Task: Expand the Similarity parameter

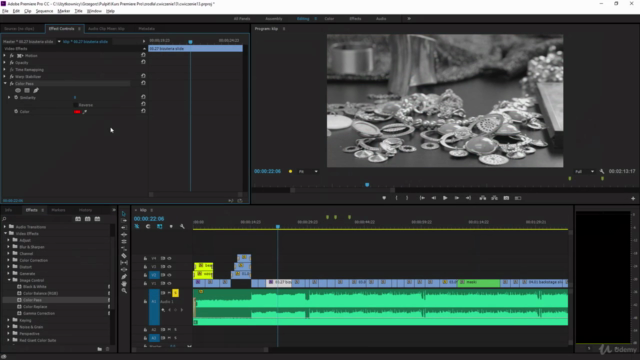Action: point(9,98)
